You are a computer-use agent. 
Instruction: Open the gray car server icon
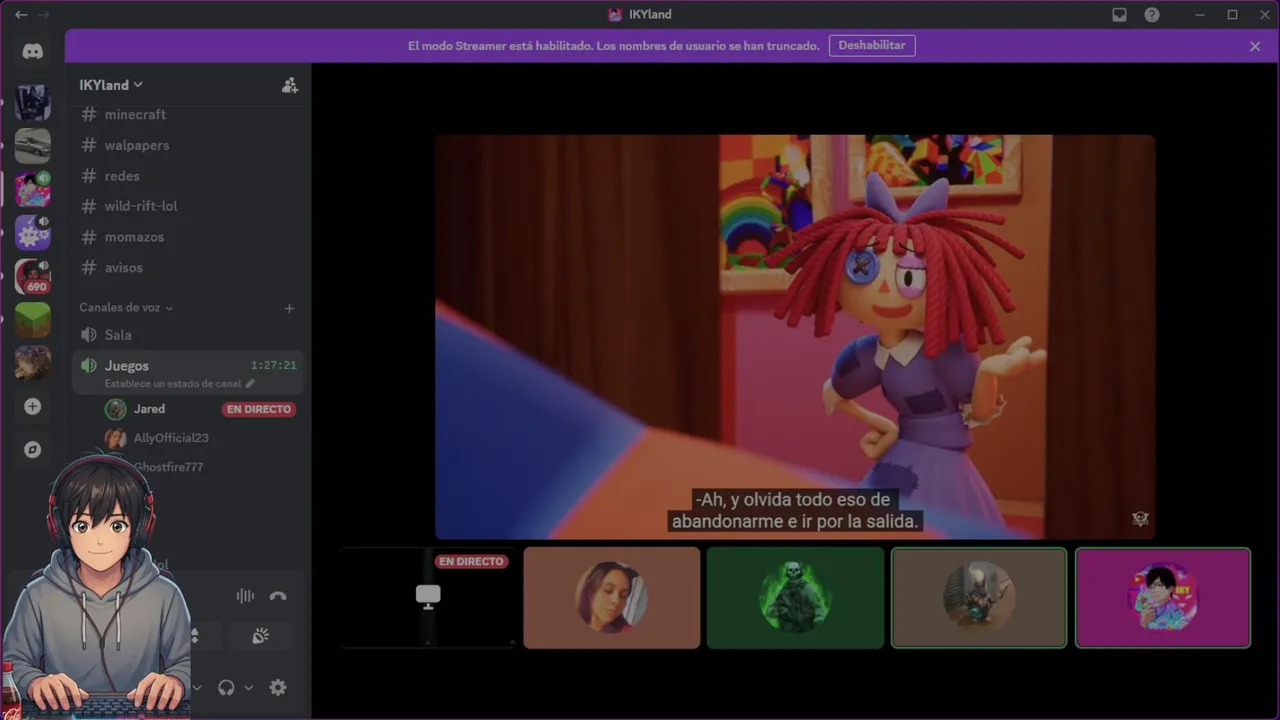tap(33, 145)
